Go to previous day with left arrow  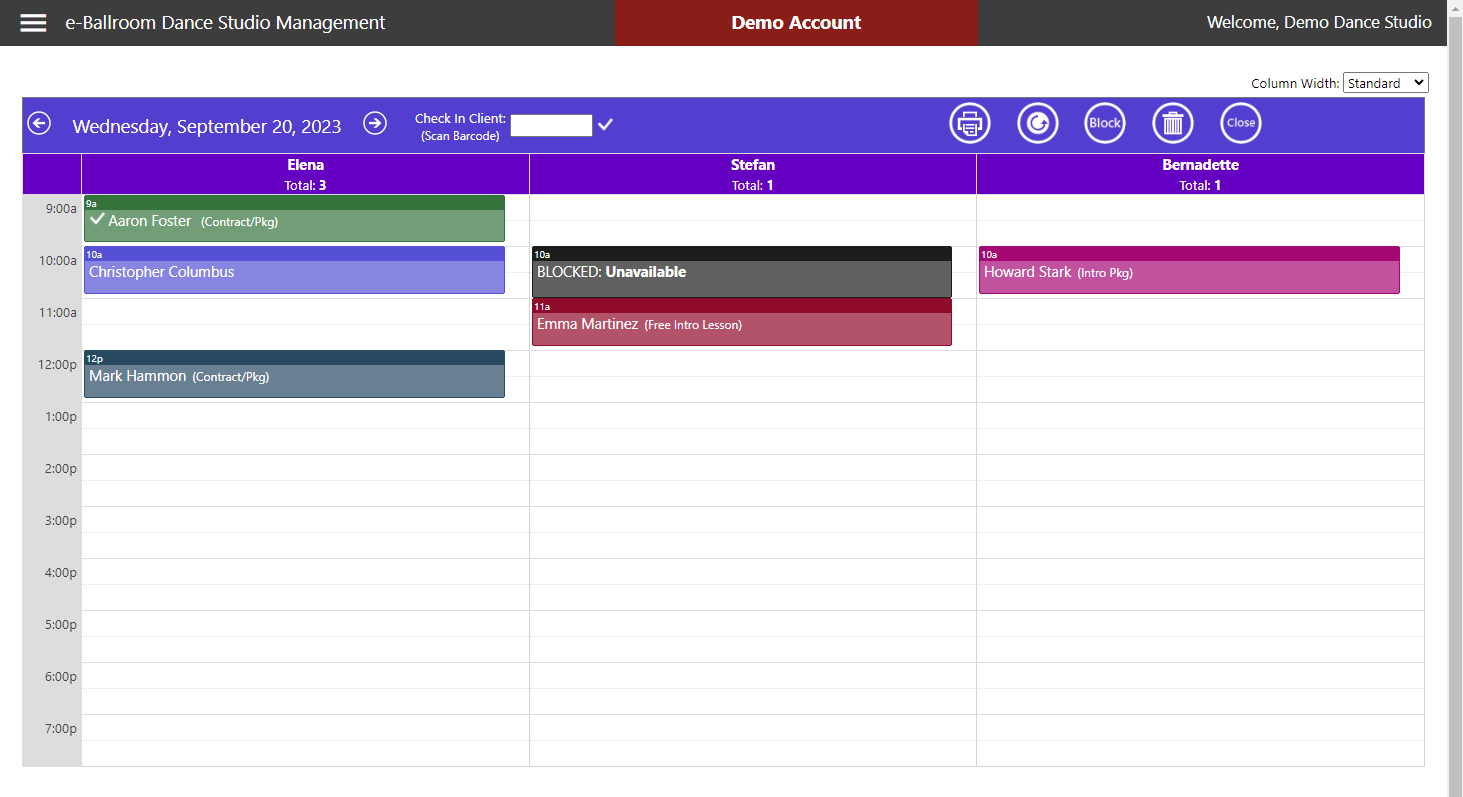point(39,123)
